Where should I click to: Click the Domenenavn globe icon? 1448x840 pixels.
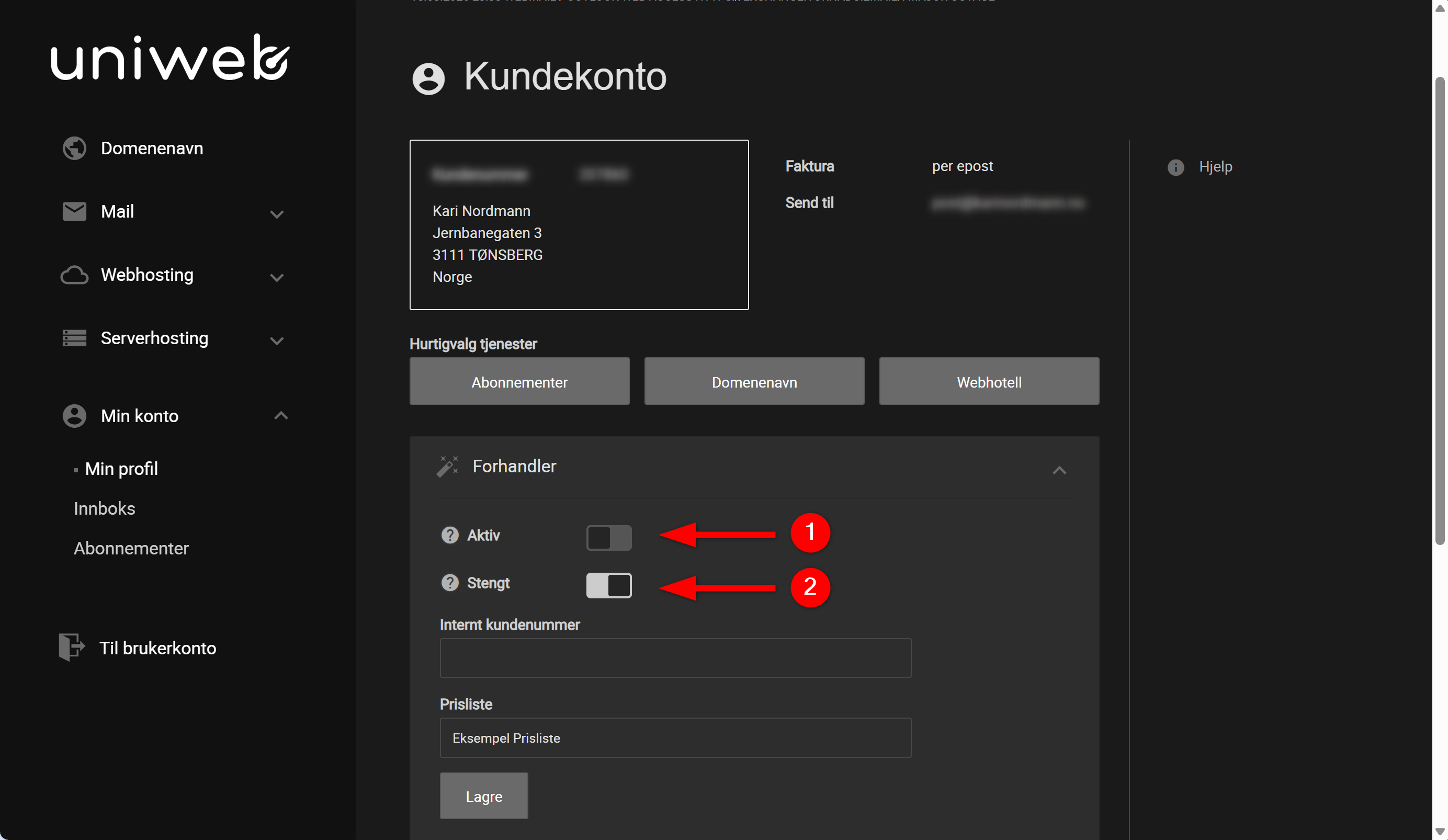[x=74, y=148]
